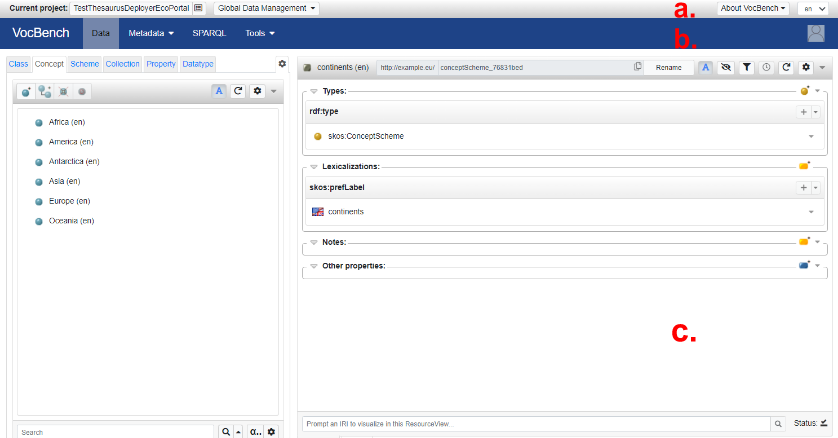Viewport: 838px width, 438px height.
Task: Open Types section dropdown arrow
Action: (818, 91)
